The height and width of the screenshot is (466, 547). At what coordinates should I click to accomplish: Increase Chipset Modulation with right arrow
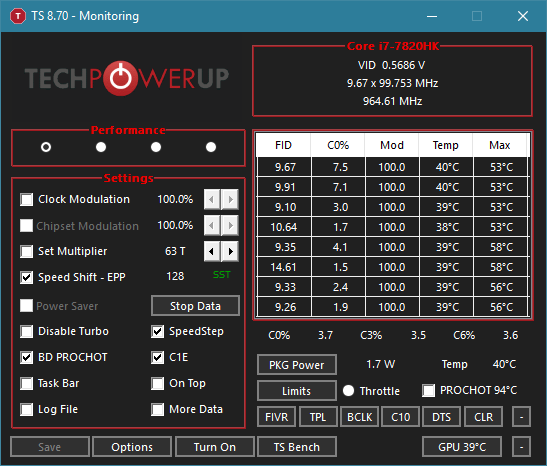(x=230, y=225)
